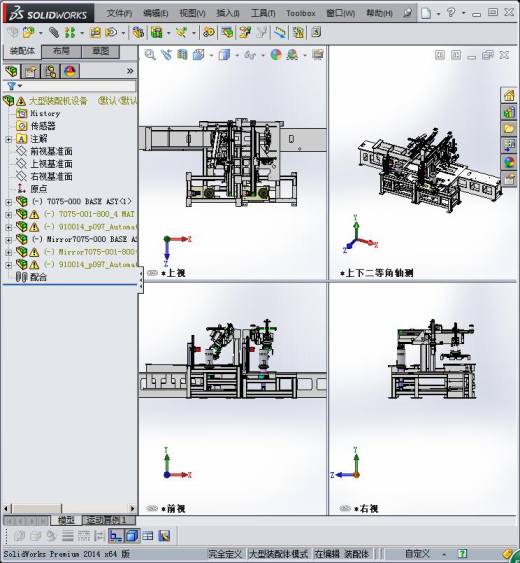The height and width of the screenshot is (563, 520).
Task: Click the hide/show items glasses icon
Action: click(x=250, y=55)
